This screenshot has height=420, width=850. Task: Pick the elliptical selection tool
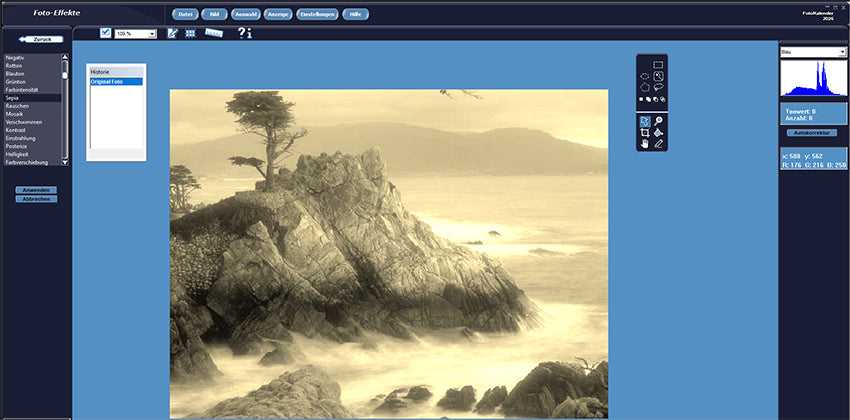point(644,76)
